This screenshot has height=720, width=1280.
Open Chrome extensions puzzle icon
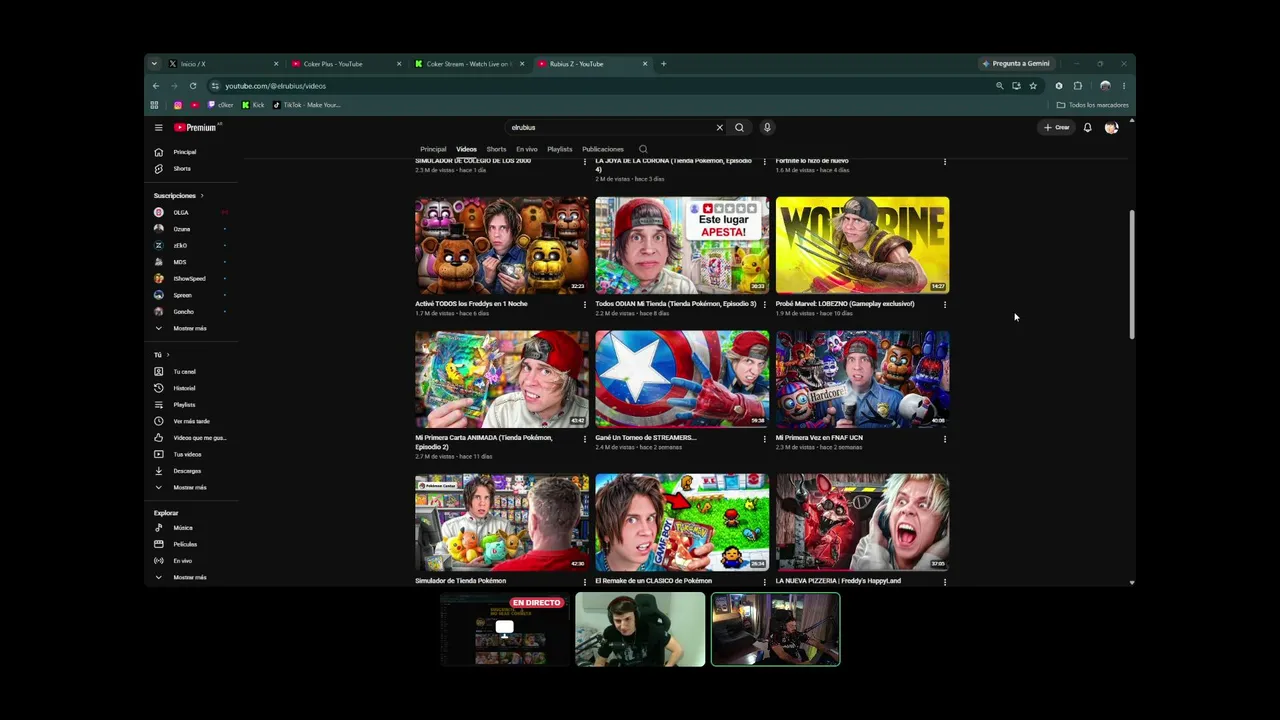(x=1077, y=86)
